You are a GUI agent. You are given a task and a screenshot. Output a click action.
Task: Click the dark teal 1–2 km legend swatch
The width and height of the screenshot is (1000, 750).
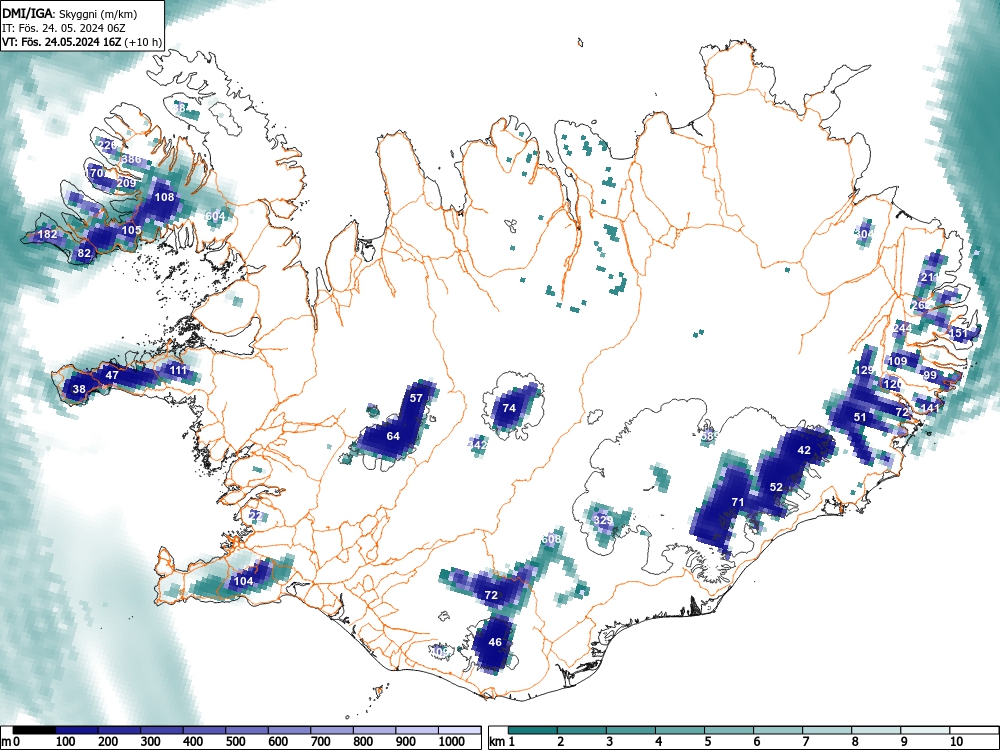coord(533,730)
